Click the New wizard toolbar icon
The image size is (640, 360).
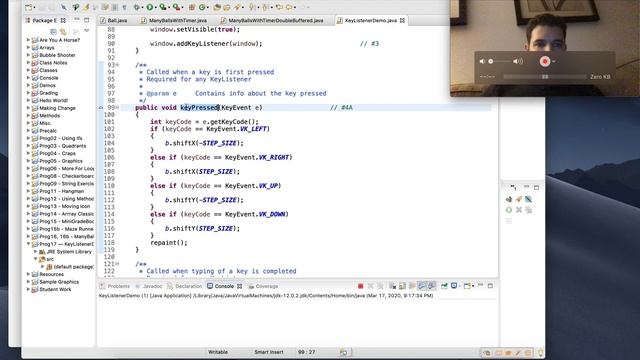point(29,7)
